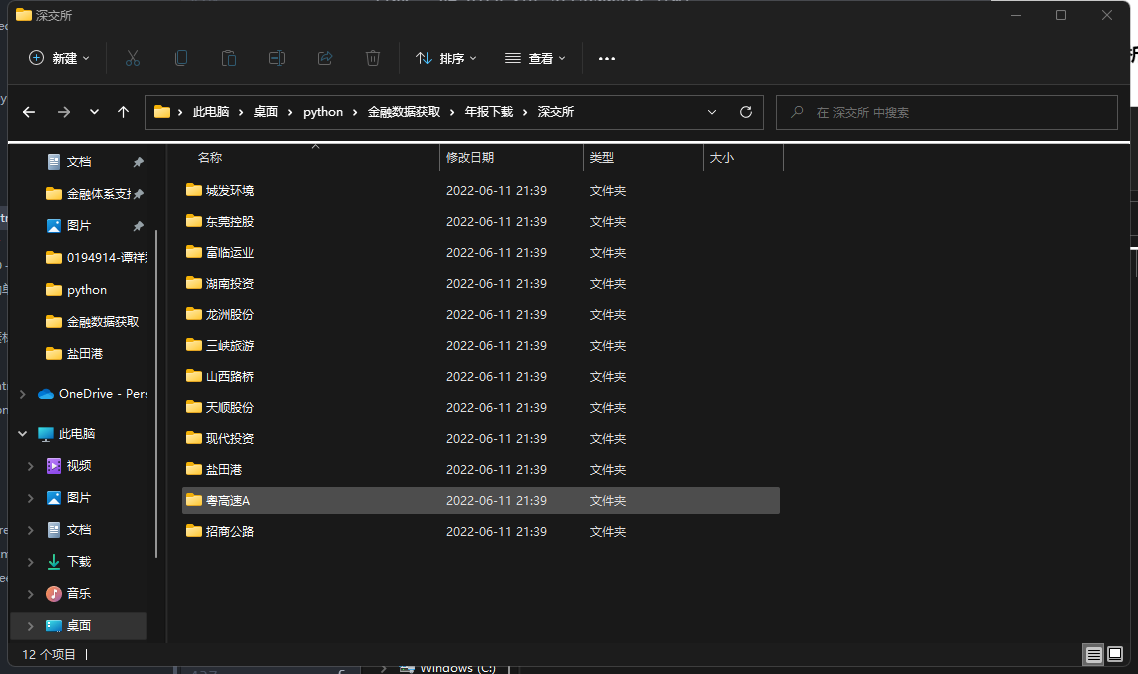Image resolution: width=1138 pixels, height=674 pixels.
Task: Select the 现代投资 folder row name
Action: 229,438
